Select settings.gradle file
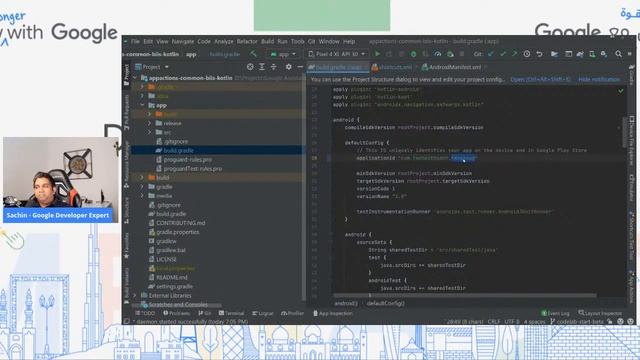Image resolution: width=640 pixels, height=360 pixels. coord(170,286)
